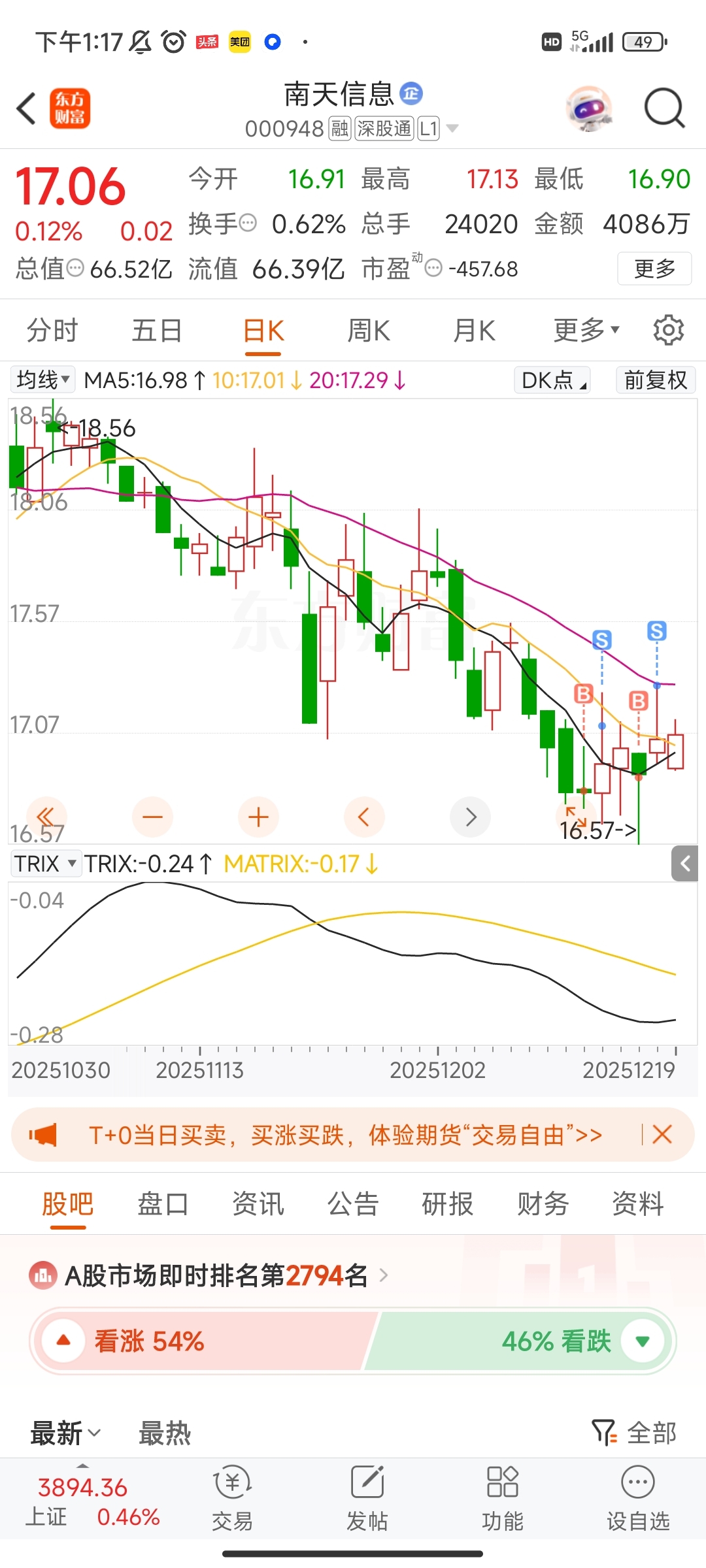
Task: Move chart right with arrow button
Action: tap(471, 817)
